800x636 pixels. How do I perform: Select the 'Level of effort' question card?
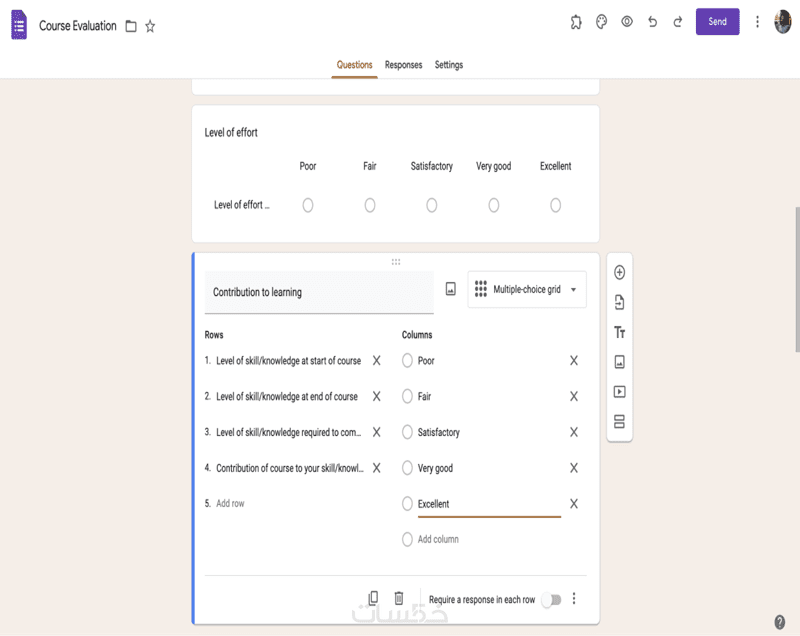point(395,173)
